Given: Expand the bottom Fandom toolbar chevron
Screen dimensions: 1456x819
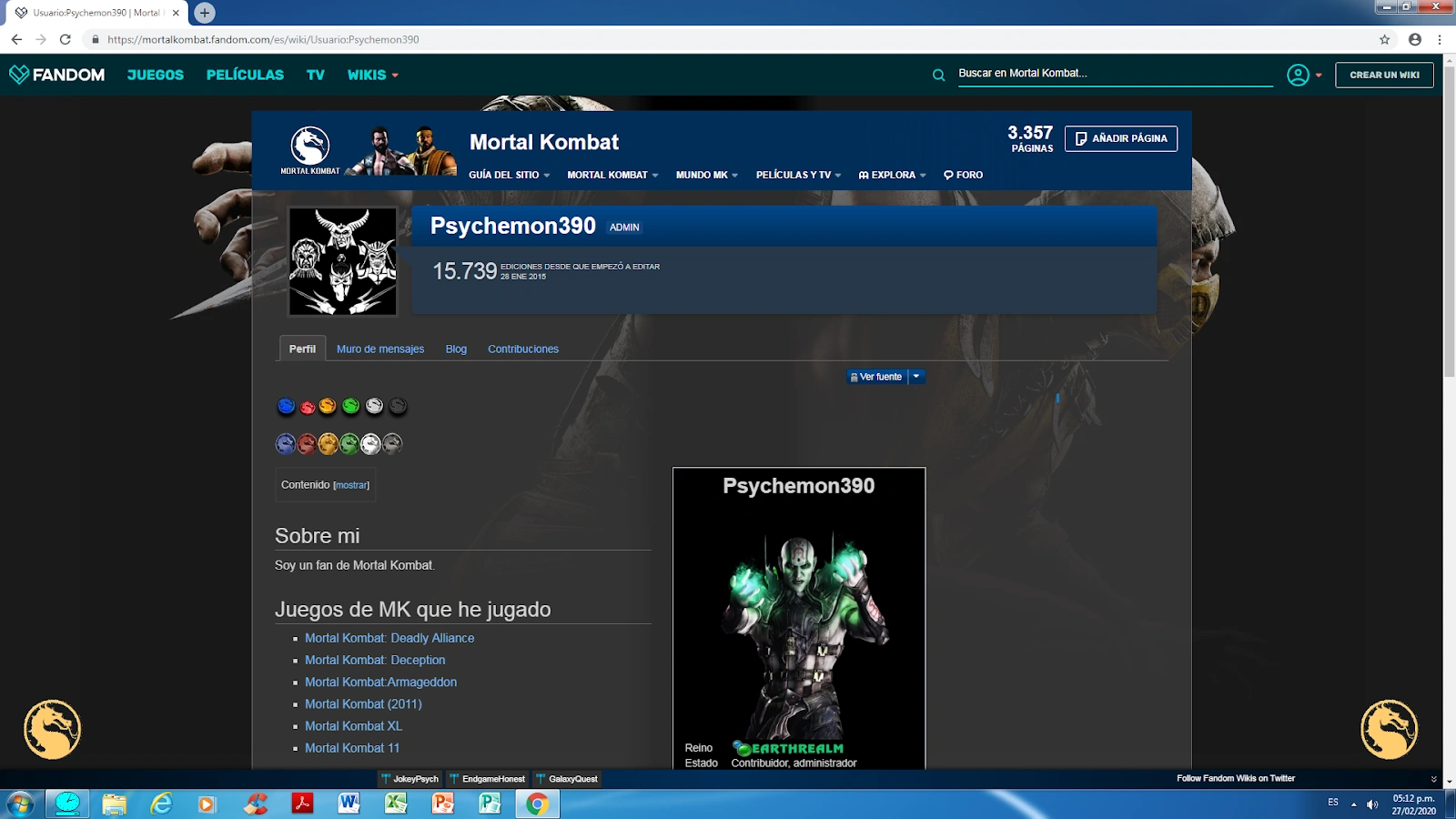Looking at the screenshot, I should tap(1434, 779).
